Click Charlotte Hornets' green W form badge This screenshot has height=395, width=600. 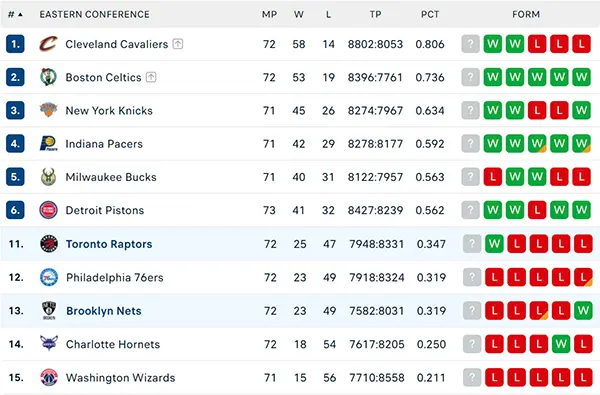[x=561, y=344]
